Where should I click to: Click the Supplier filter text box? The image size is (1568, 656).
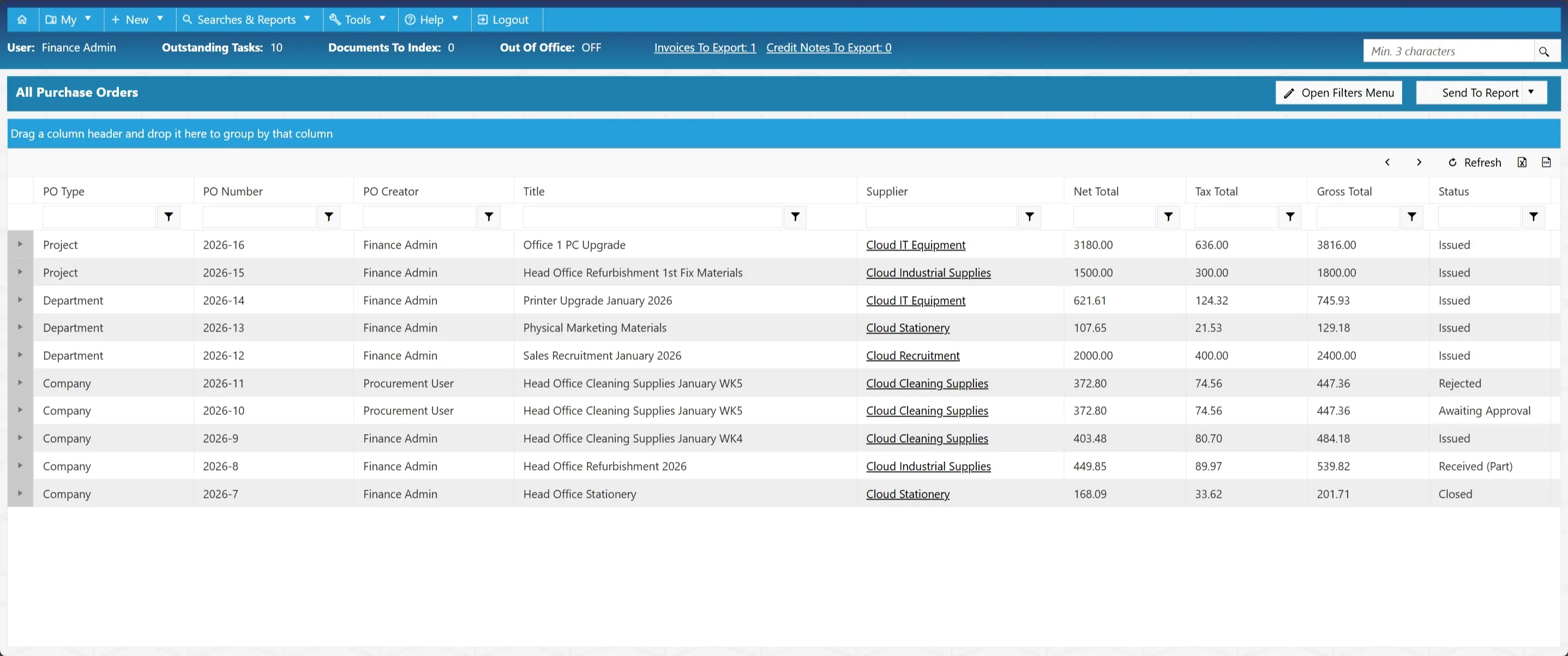pos(941,216)
